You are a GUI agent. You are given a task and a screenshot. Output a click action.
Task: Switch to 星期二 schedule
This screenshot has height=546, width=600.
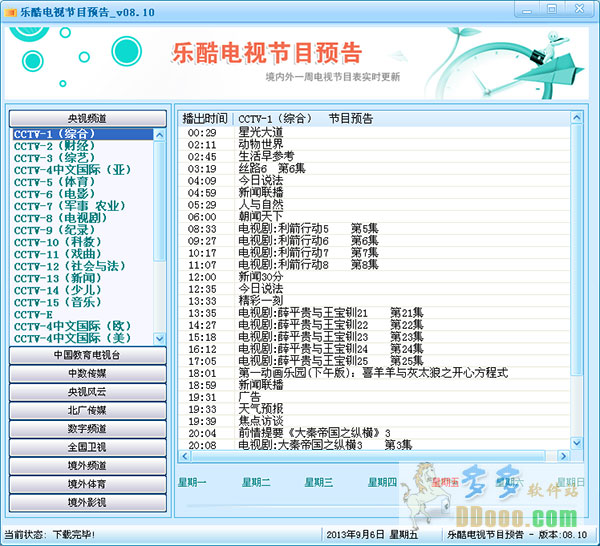point(256,482)
